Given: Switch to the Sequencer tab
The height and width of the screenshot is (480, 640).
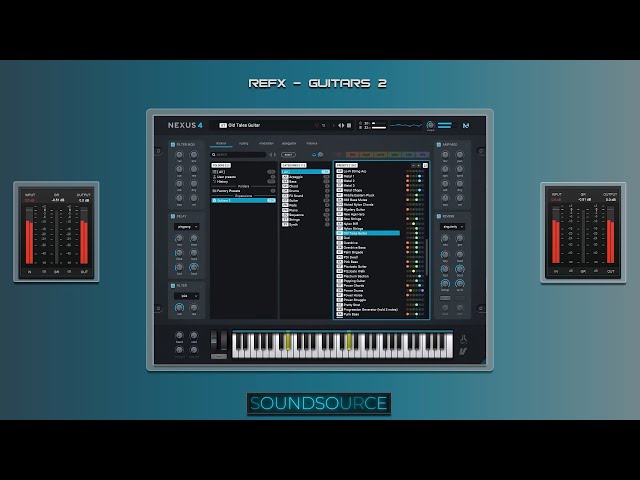Looking at the screenshot, I should (289, 144).
